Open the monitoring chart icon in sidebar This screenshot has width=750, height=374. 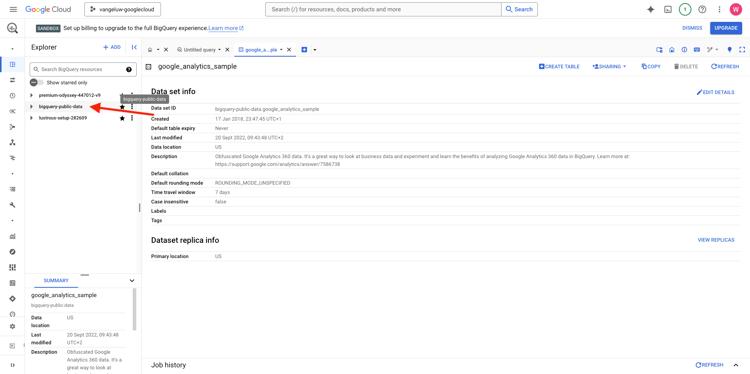click(x=12, y=236)
